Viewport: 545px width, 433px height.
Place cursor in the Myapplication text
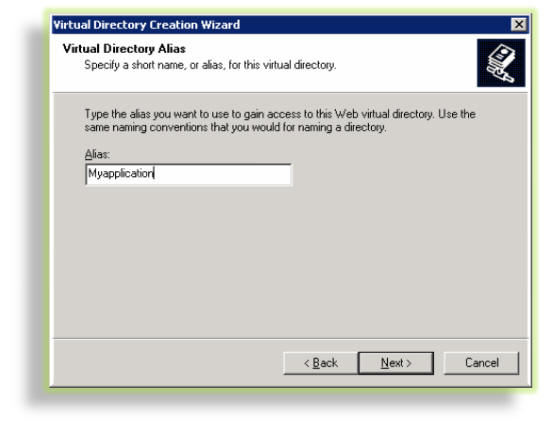(120, 173)
